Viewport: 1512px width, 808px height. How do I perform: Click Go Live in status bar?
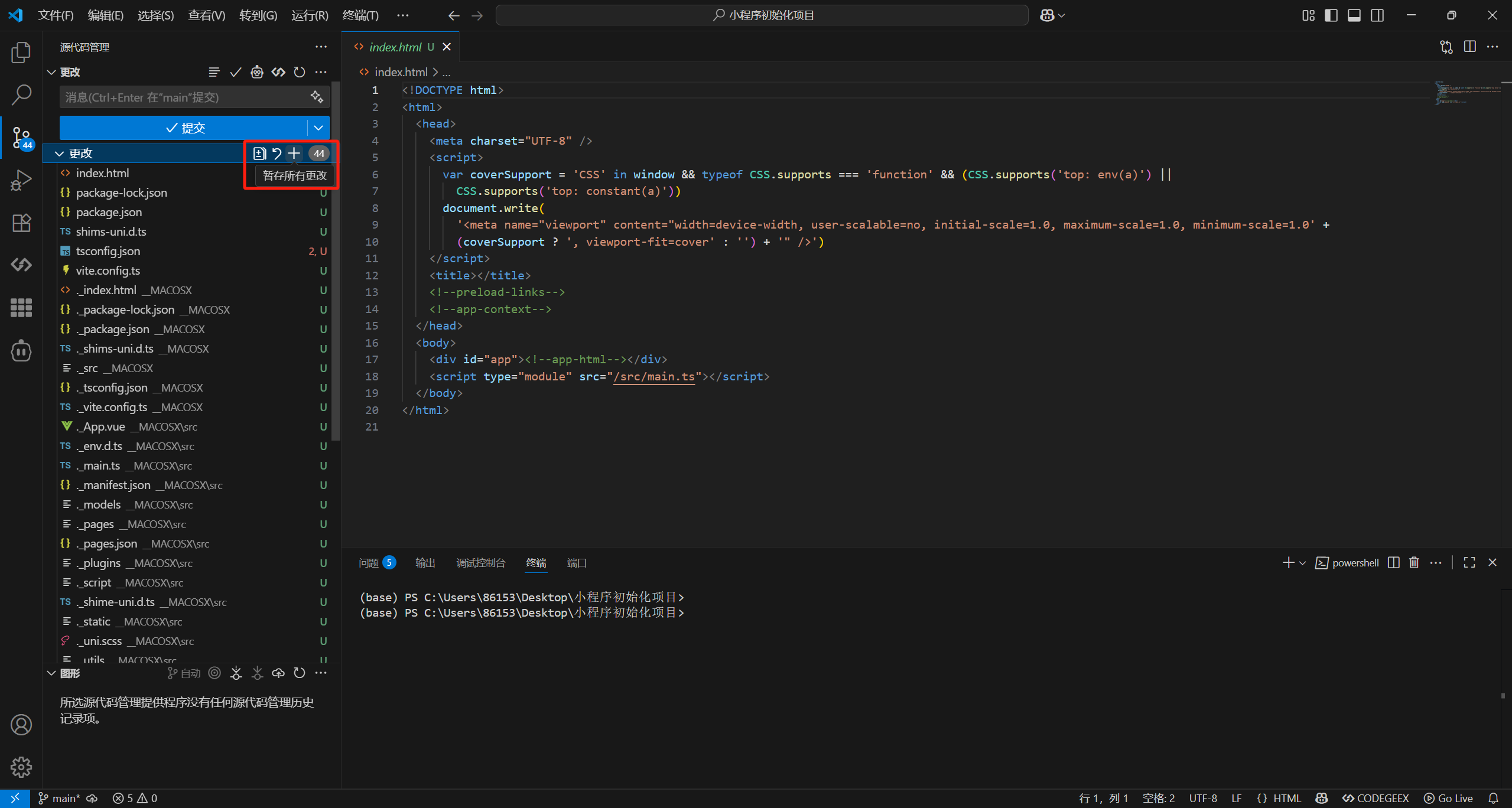1448,798
